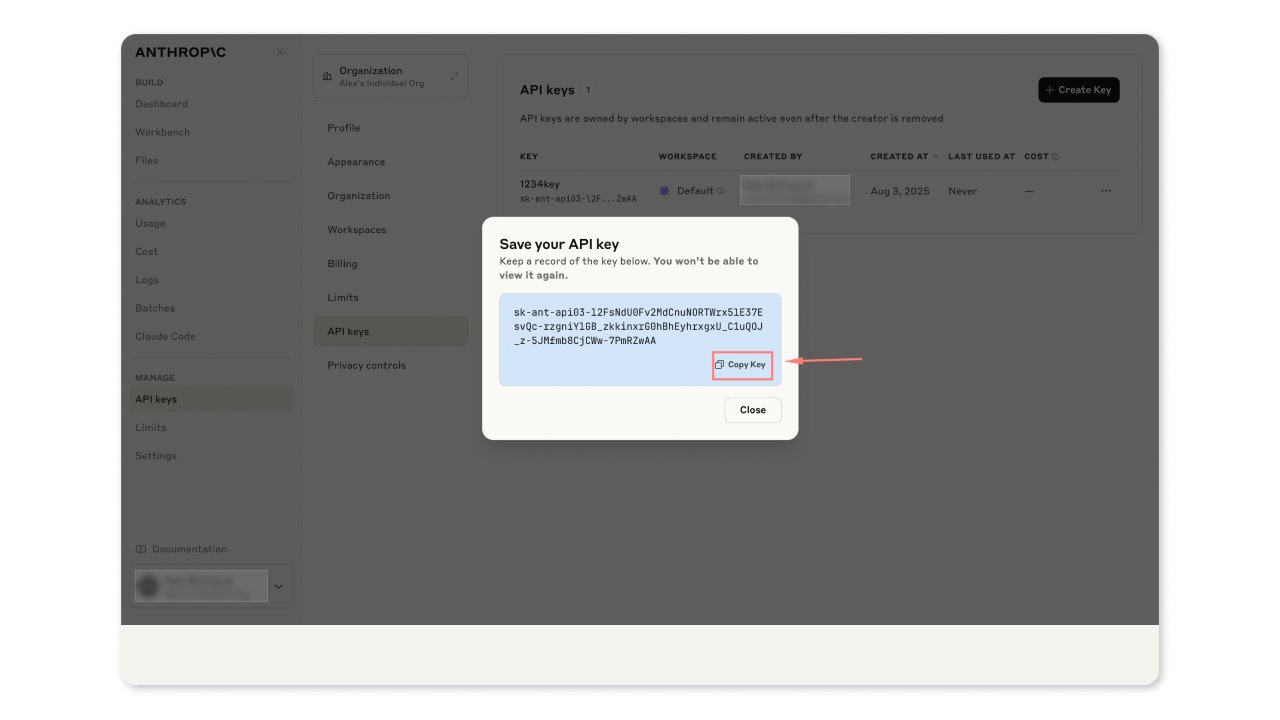Click the truncated key sk-ant-api03-l2F...ZwAA
This screenshot has width=1280, height=720.
click(x=578, y=199)
